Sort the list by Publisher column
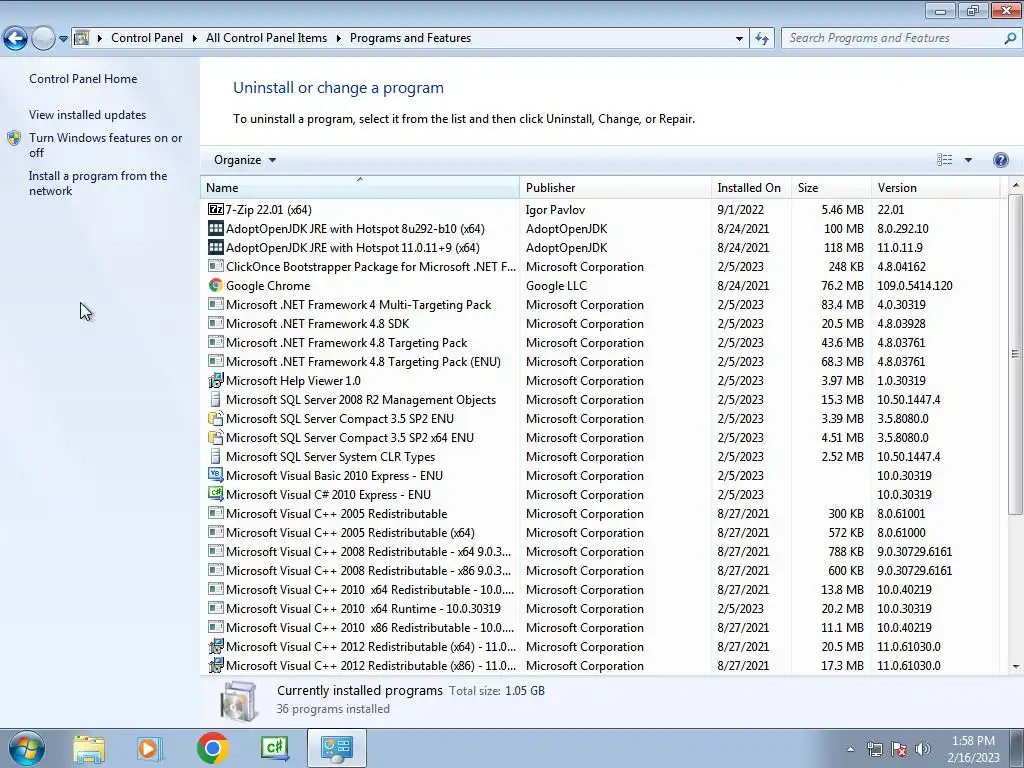The height and width of the screenshot is (768, 1024). point(615,187)
